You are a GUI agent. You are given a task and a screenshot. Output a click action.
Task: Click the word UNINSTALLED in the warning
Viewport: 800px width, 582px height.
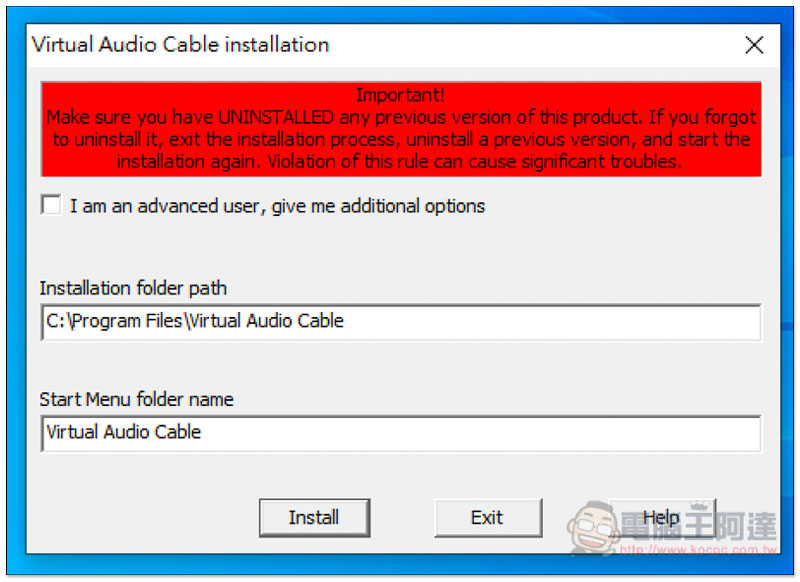(x=276, y=117)
